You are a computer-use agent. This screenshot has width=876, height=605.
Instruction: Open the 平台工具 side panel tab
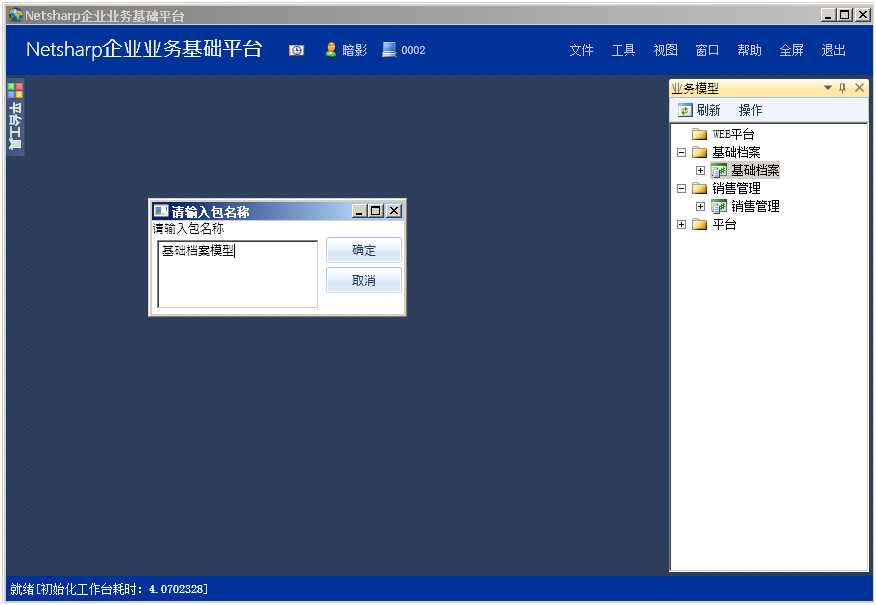click(x=15, y=117)
